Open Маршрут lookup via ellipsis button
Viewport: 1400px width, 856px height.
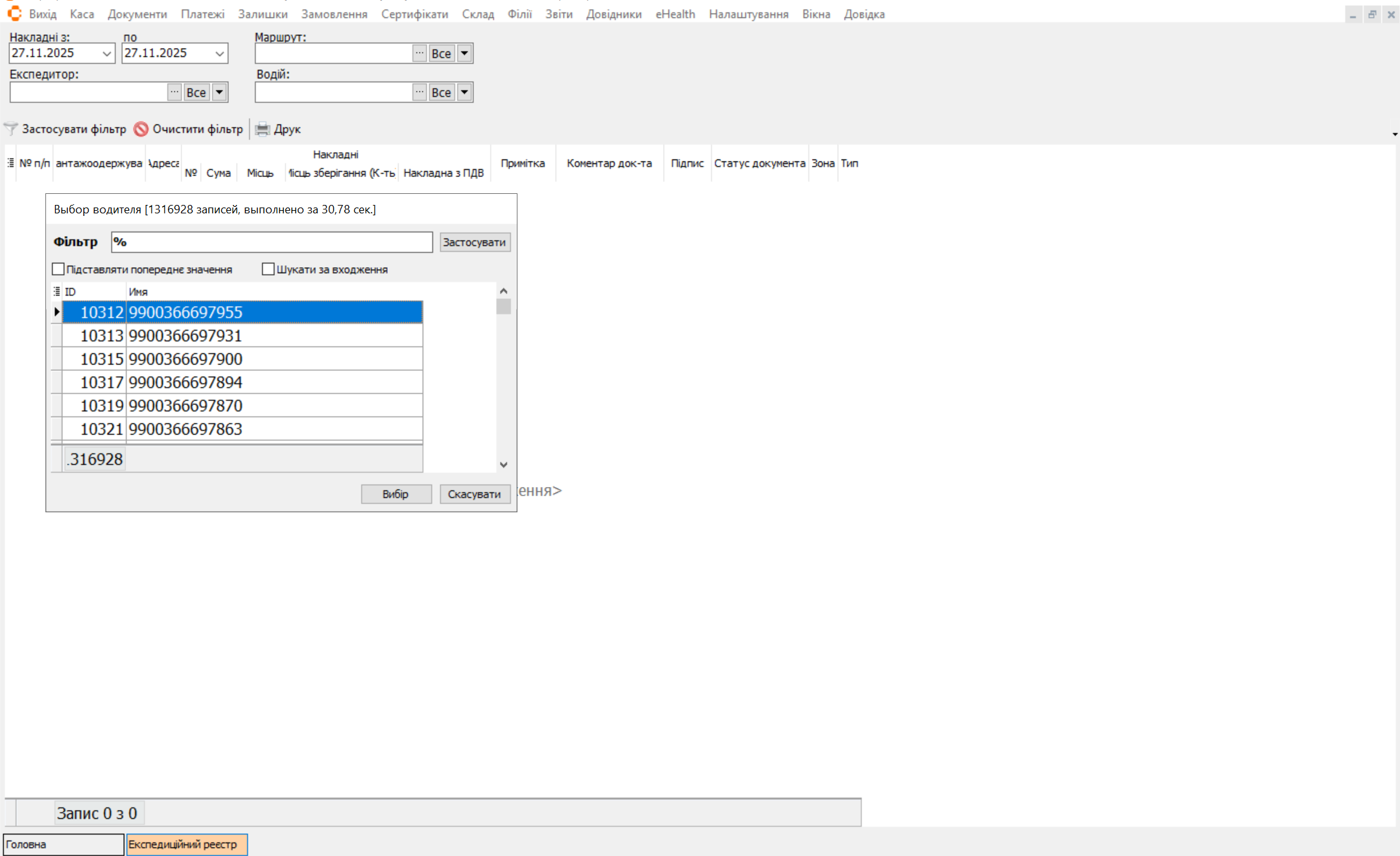click(x=420, y=53)
